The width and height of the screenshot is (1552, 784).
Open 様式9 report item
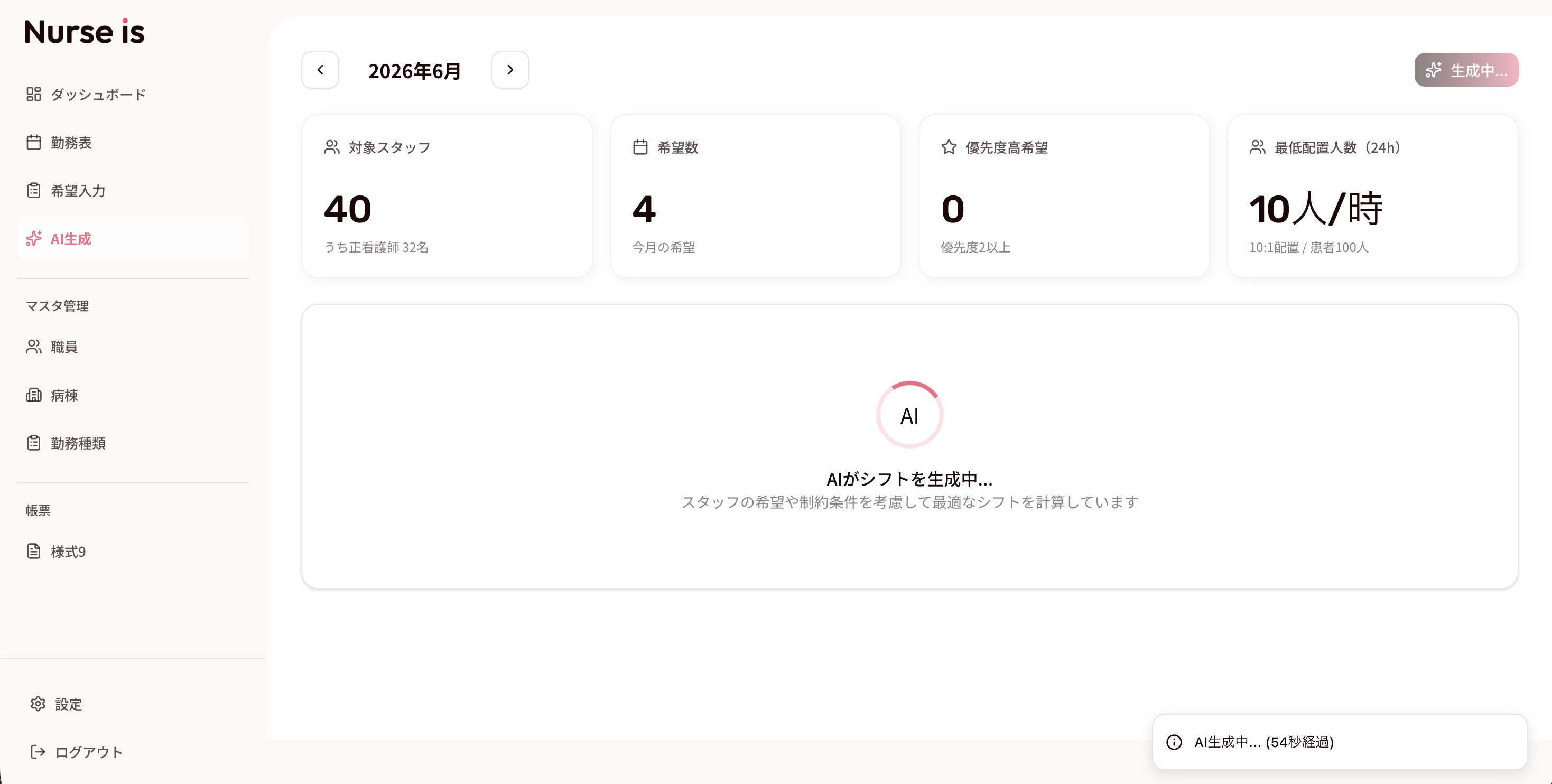[x=133, y=551]
